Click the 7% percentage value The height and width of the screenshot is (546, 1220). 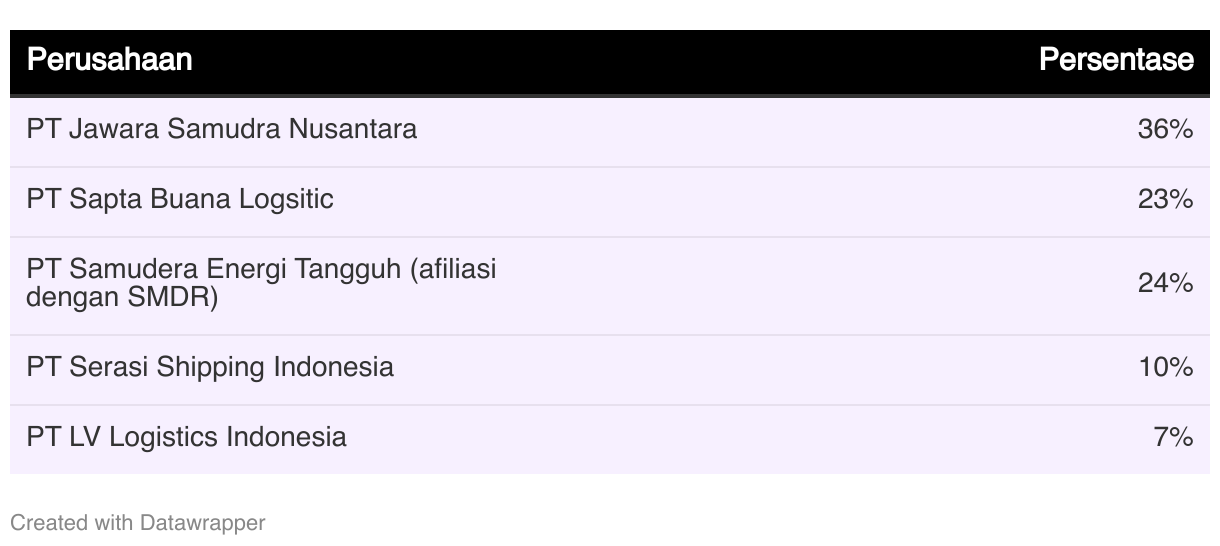[1173, 437]
